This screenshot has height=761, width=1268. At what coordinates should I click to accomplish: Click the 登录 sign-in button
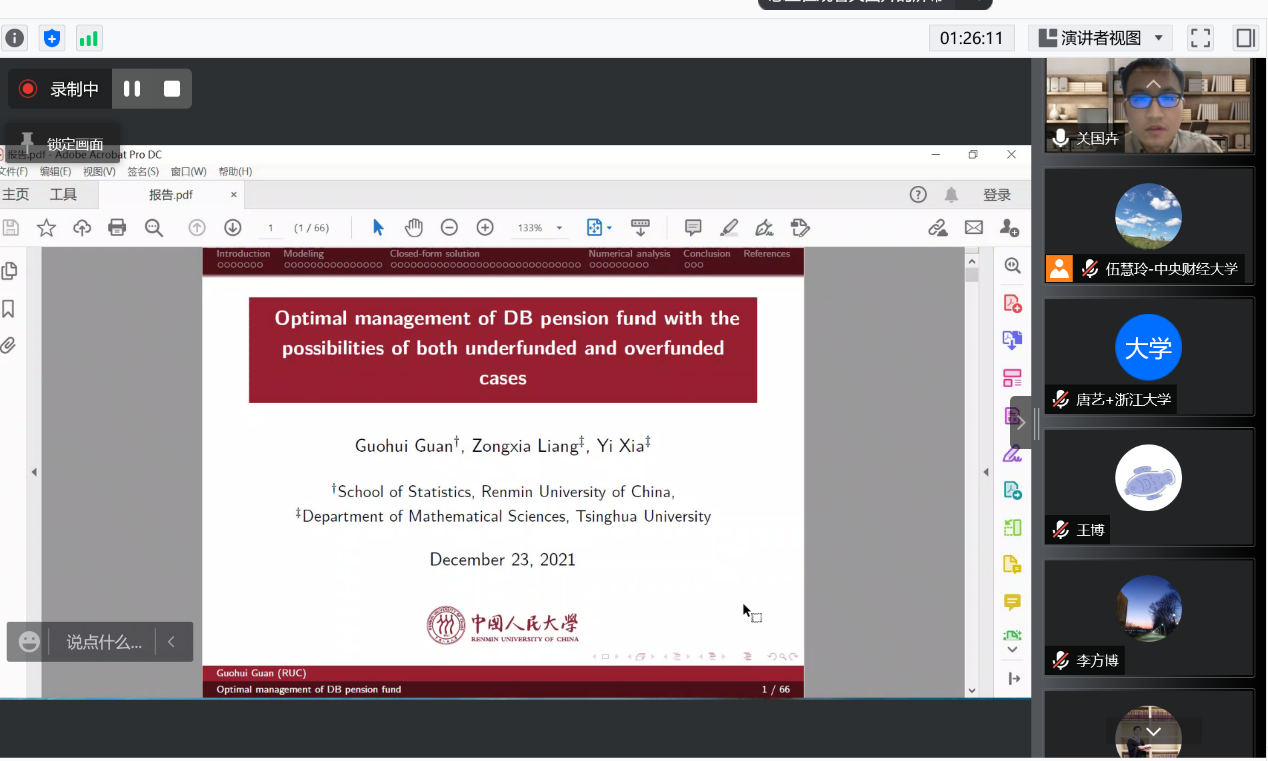(997, 195)
